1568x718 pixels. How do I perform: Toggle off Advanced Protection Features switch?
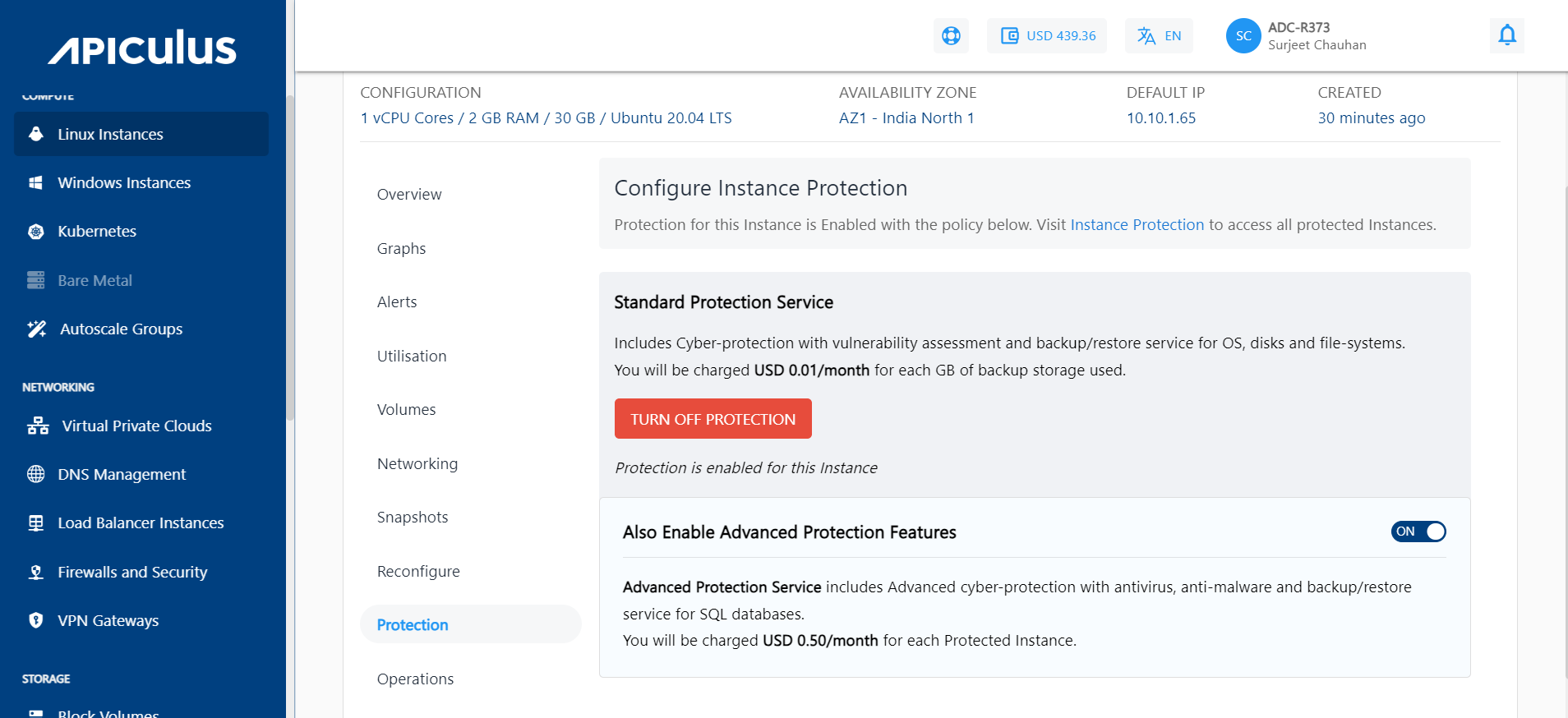(x=1418, y=532)
